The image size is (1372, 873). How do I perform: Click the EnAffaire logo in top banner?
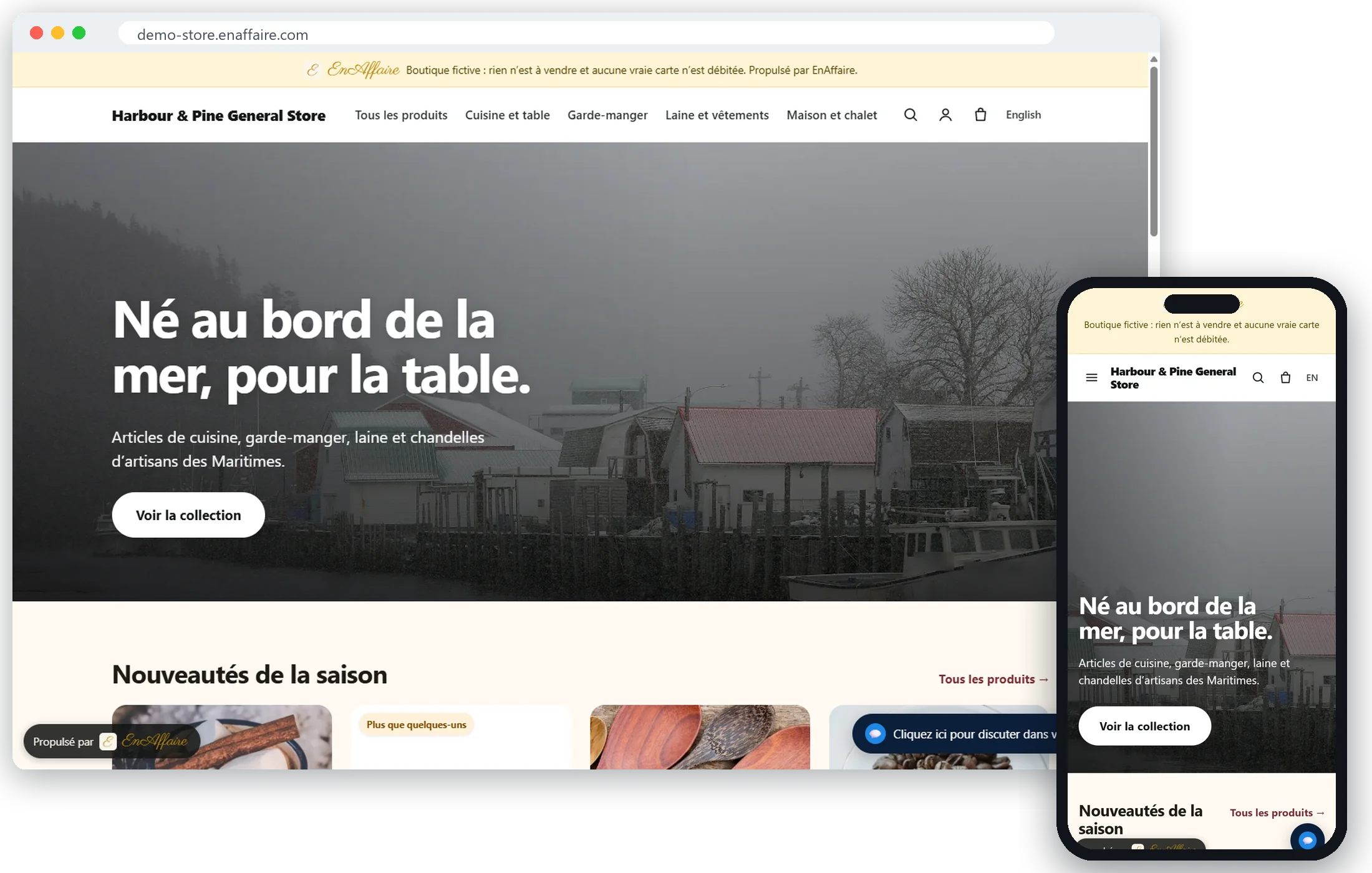tap(353, 70)
